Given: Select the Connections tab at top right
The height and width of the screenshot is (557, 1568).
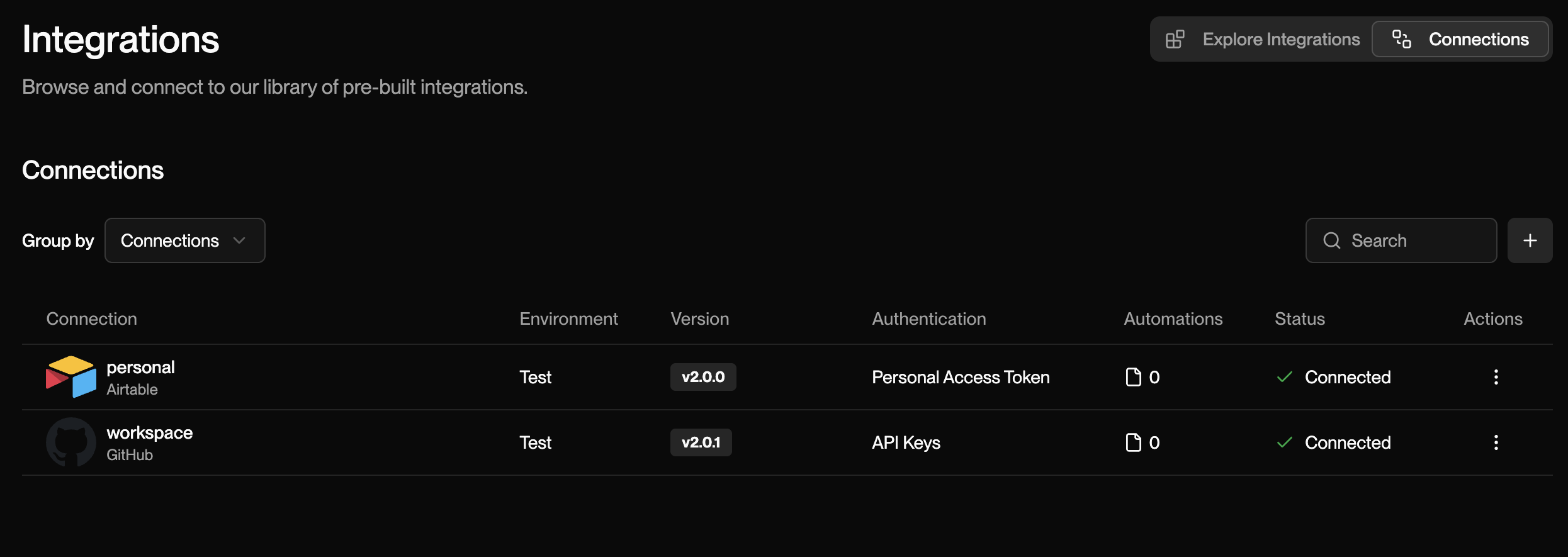Looking at the screenshot, I should tap(1460, 39).
